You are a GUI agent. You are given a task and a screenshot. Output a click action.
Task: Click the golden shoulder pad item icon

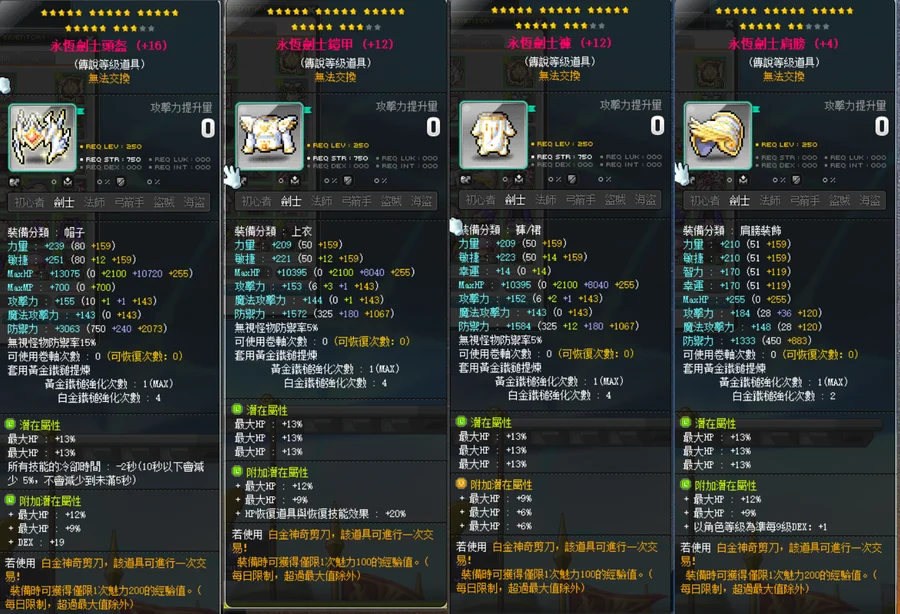tap(717, 135)
